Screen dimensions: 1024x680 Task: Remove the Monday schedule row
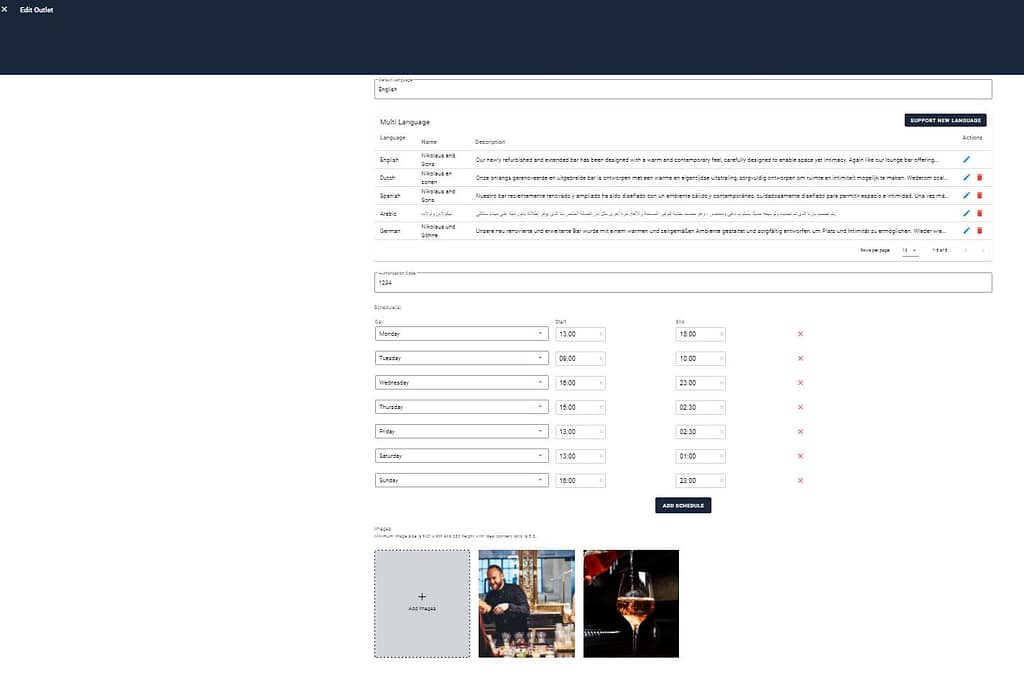pos(800,334)
